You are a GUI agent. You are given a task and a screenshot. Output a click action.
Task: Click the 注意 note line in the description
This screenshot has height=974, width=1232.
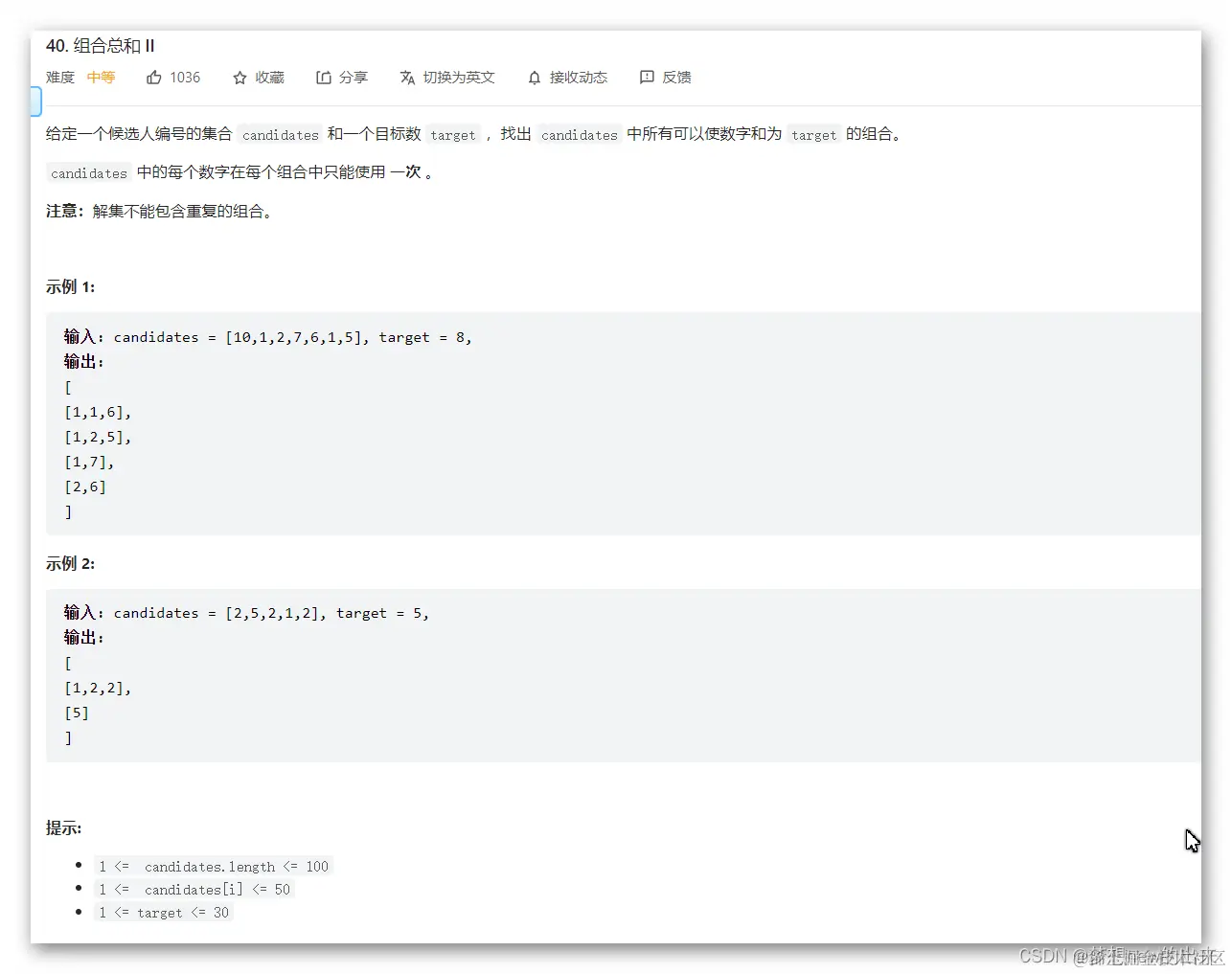[158, 212]
